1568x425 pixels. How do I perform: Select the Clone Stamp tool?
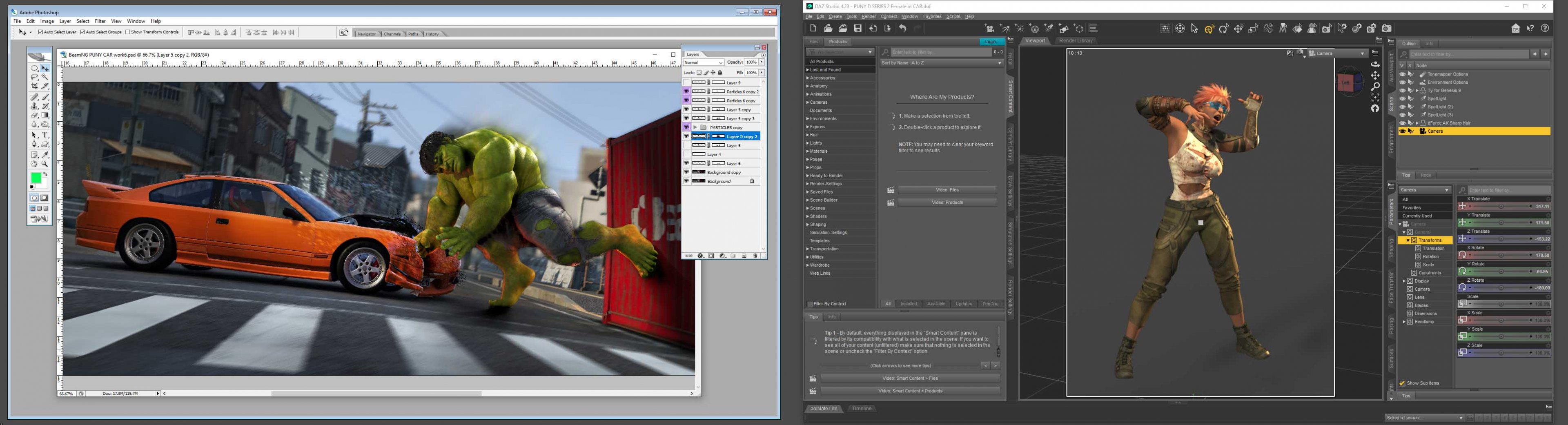click(x=34, y=106)
